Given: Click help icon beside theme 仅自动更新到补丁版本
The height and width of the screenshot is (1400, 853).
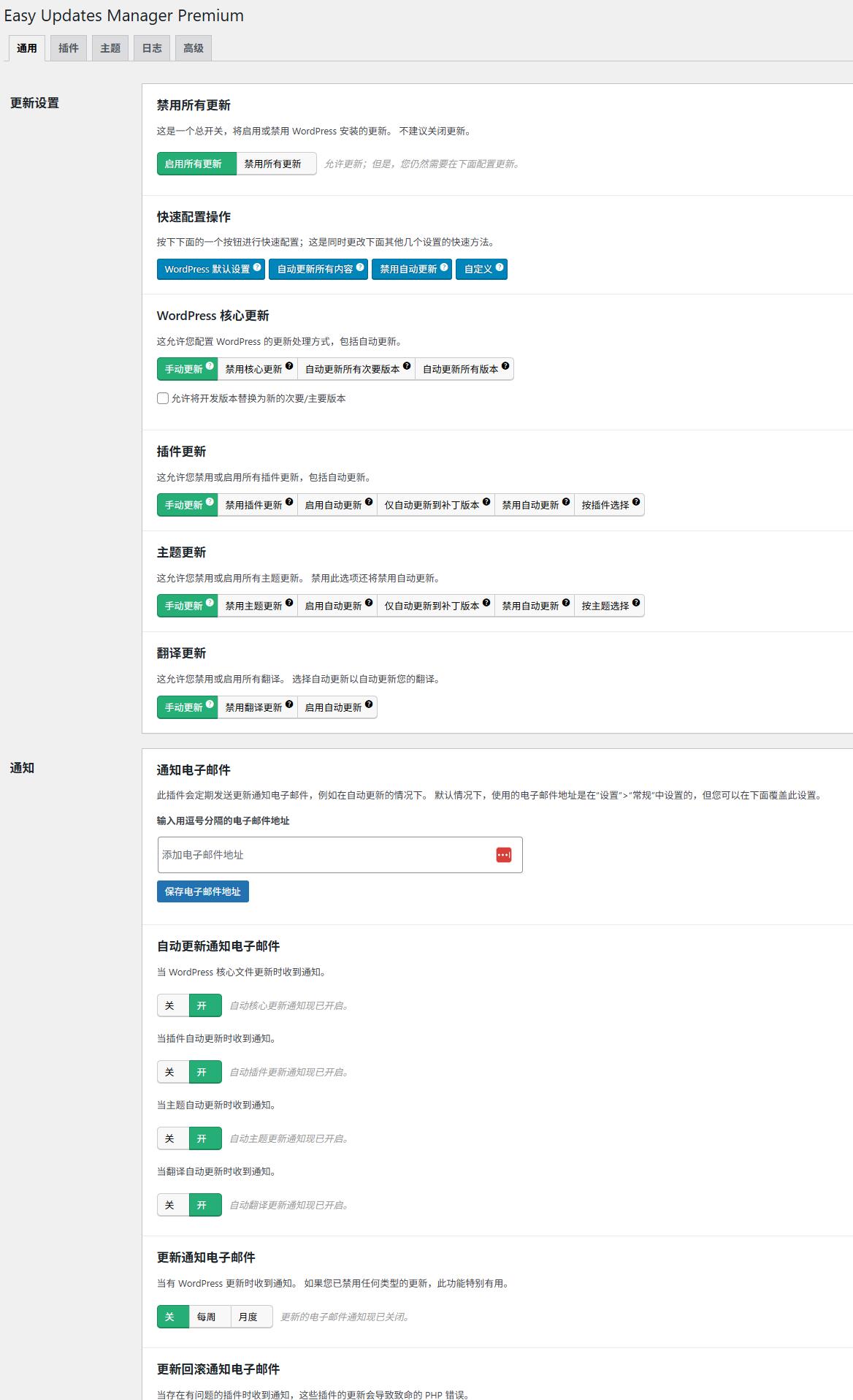Looking at the screenshot, I should tap(486, 603).
